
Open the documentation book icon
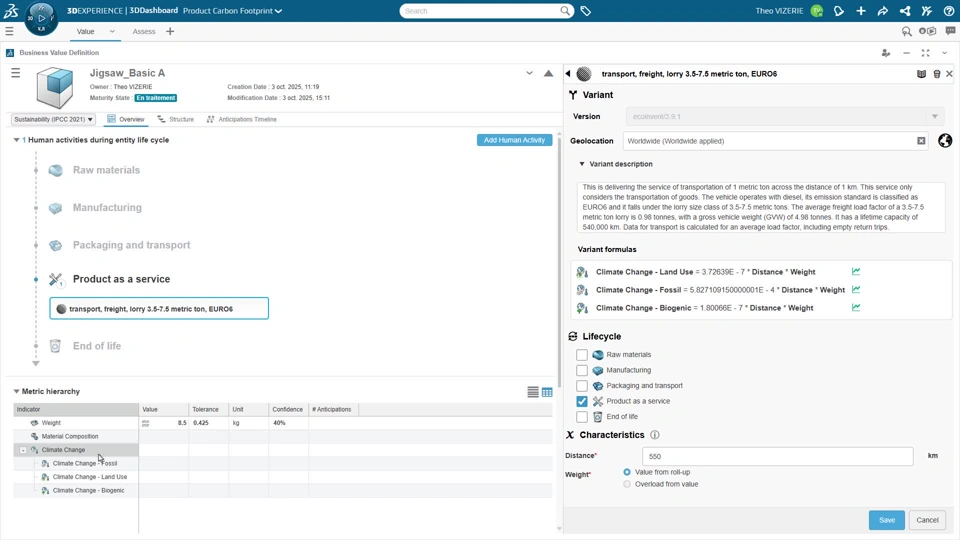tap(921, 74)
